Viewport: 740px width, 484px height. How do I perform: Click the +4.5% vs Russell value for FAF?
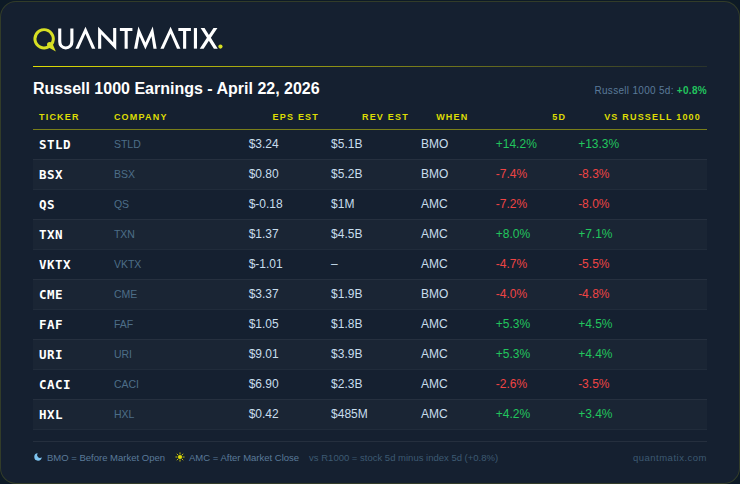tap(595, 324)
